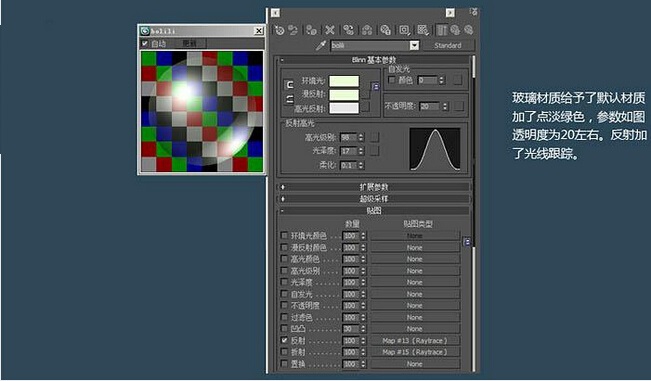
Task: Click map slot square beside 不透明度 value
Action: pos(458,106)
